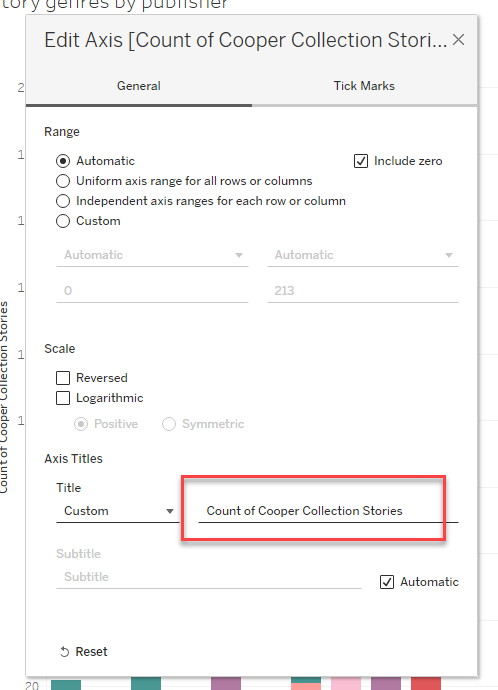Expand the right Automatic range dropdown
Image resolution: width=498 pixels, height=690 pixels.
click(x=363, y=255)
